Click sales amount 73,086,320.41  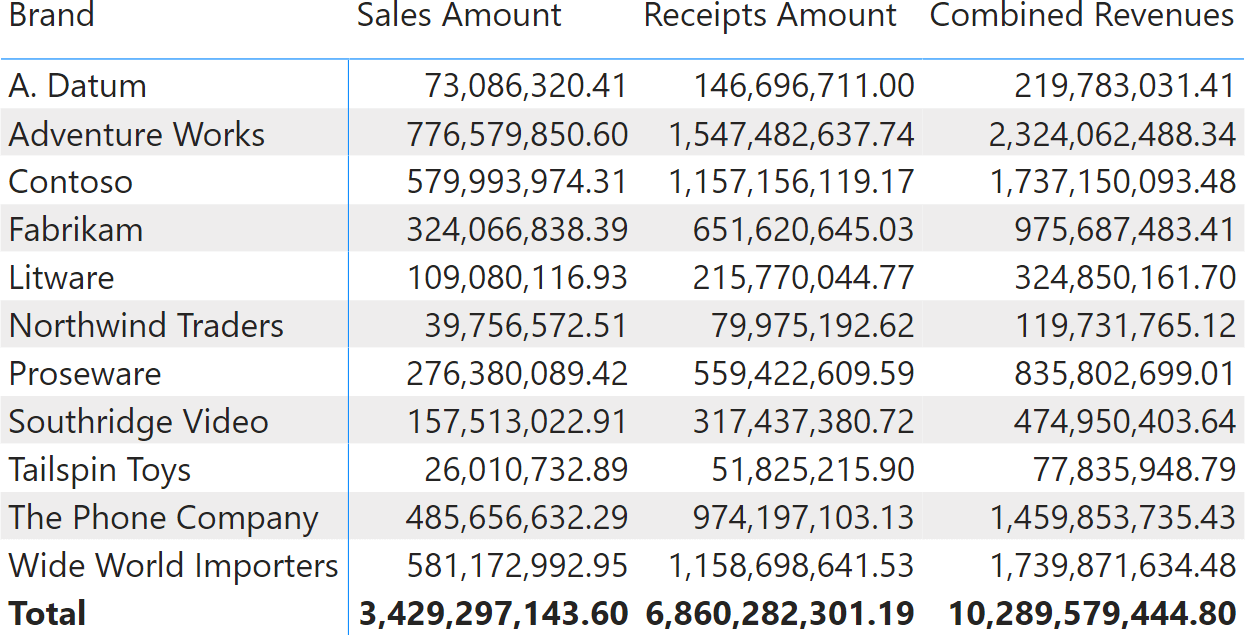pyautogui.click(x=526, y=86)
